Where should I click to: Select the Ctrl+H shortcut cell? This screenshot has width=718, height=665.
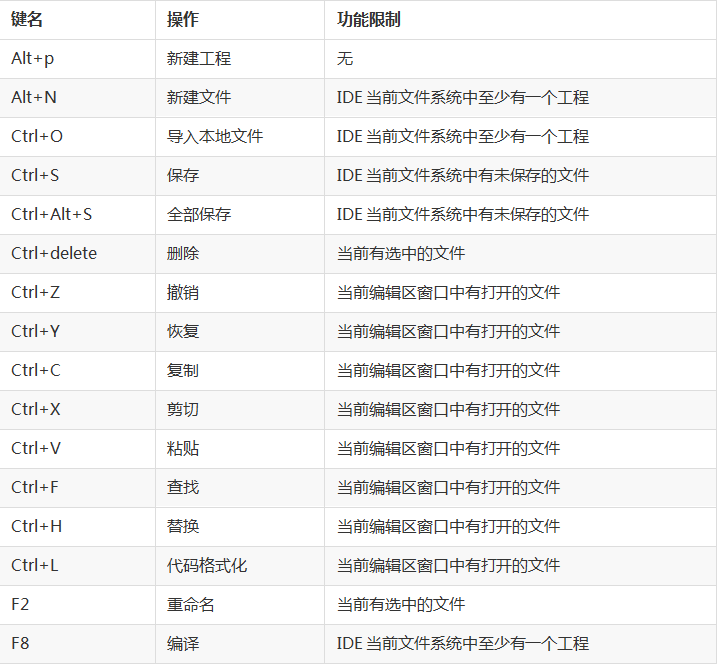click(x=77, y=526)
